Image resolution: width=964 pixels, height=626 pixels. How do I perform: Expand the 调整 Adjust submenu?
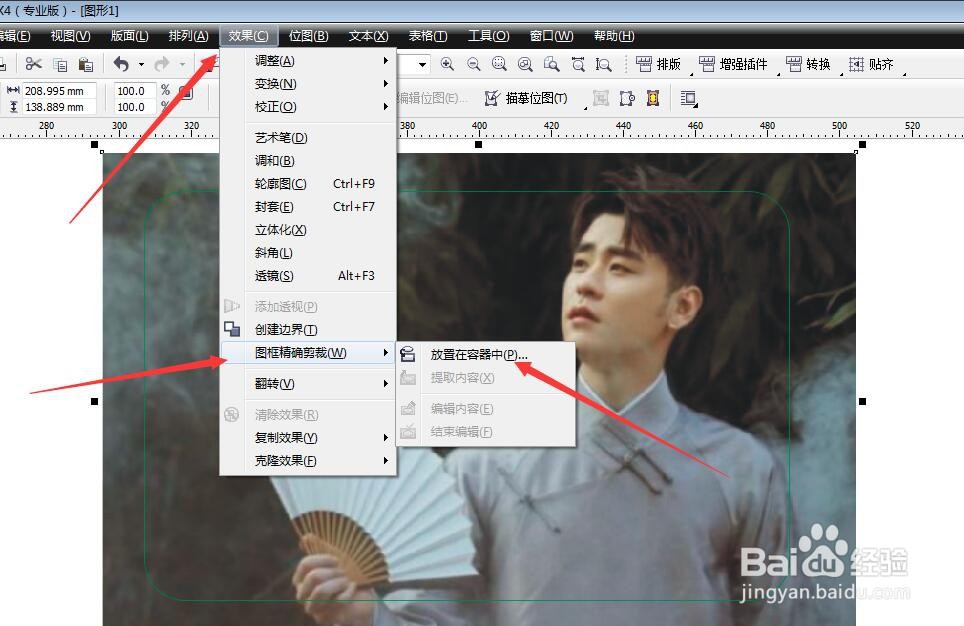307,60
